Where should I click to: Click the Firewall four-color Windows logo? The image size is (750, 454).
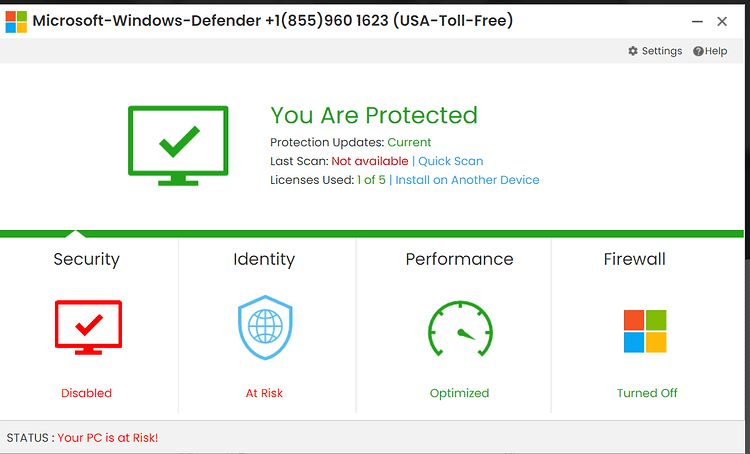click(645, 331)
